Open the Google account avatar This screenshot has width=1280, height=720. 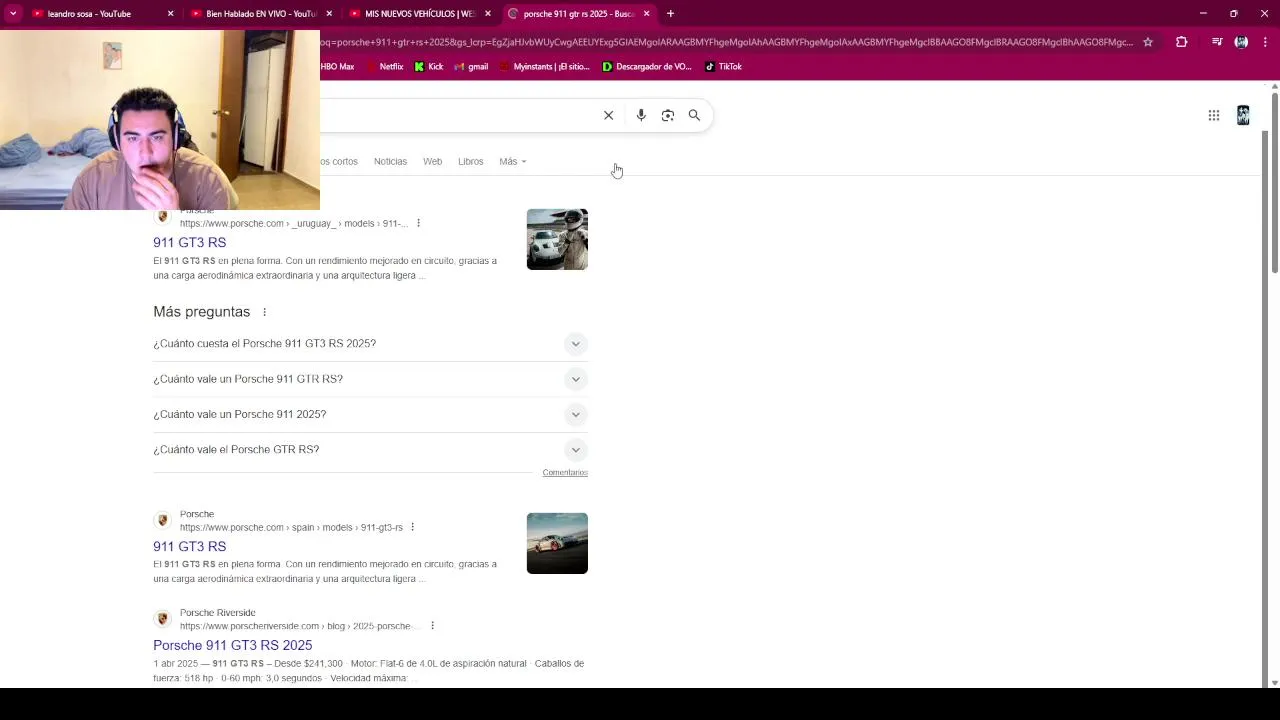1243,115
